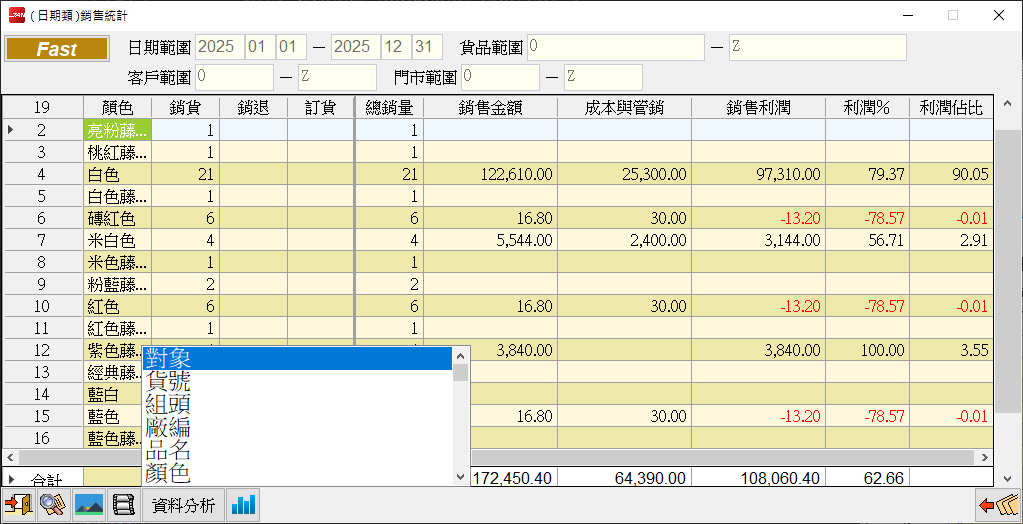Click the 資料分析 button
The image size is (1023, 524).
pos(183,504)
